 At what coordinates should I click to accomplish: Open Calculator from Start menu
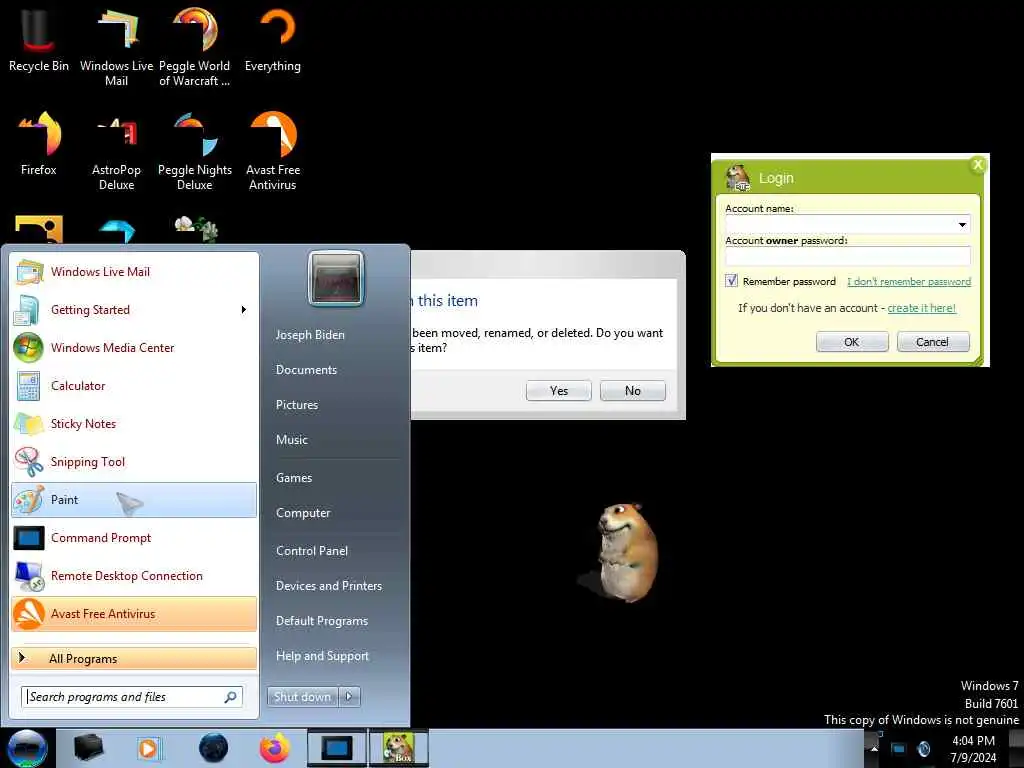pyautogui.click(x=134, y=386)
